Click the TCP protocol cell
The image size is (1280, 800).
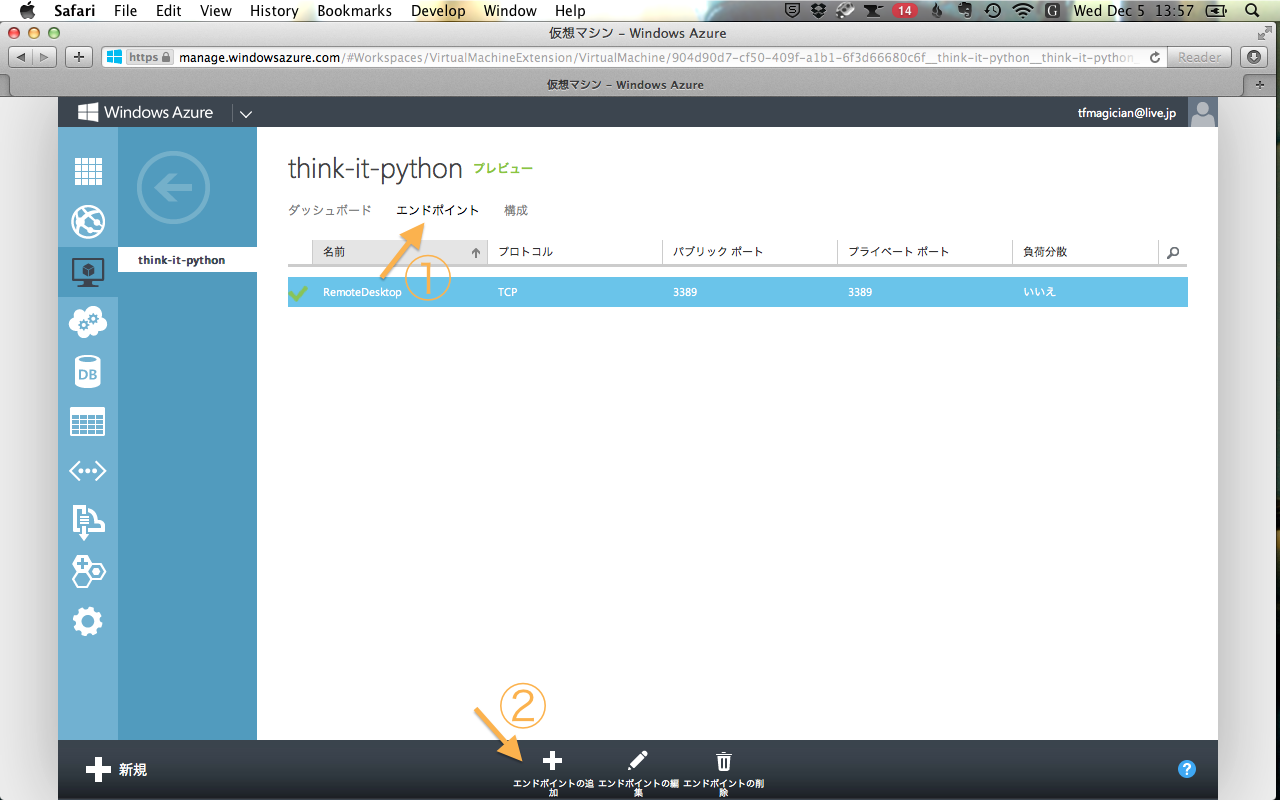[x=508, y=293]
